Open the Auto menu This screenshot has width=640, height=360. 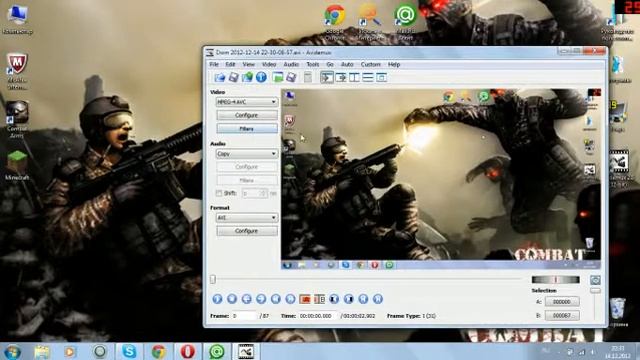[x=347, y=64]
